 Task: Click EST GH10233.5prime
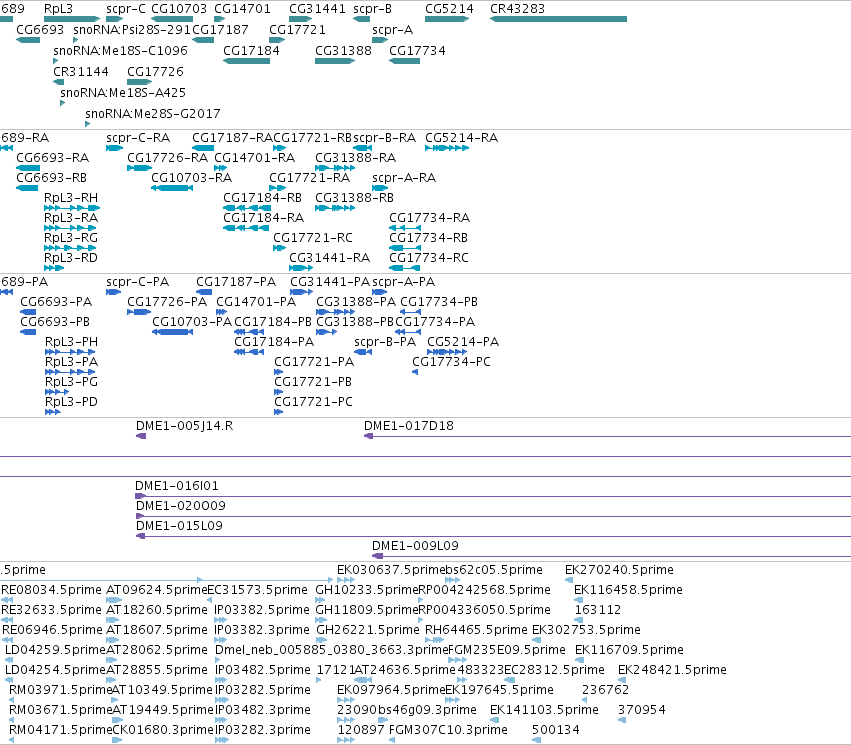point(367,590)
